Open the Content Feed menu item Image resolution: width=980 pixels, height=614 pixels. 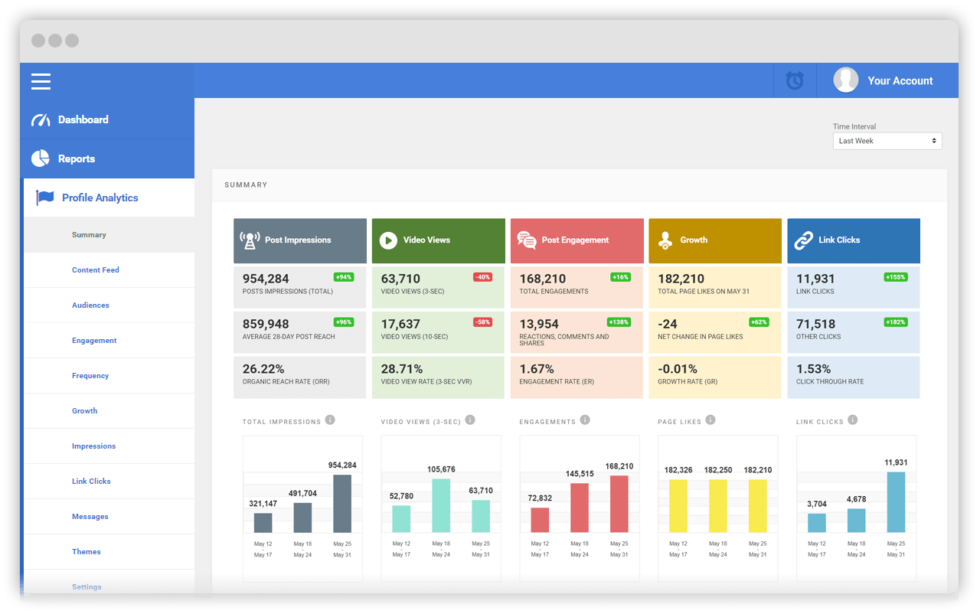(x=94, y=269)
